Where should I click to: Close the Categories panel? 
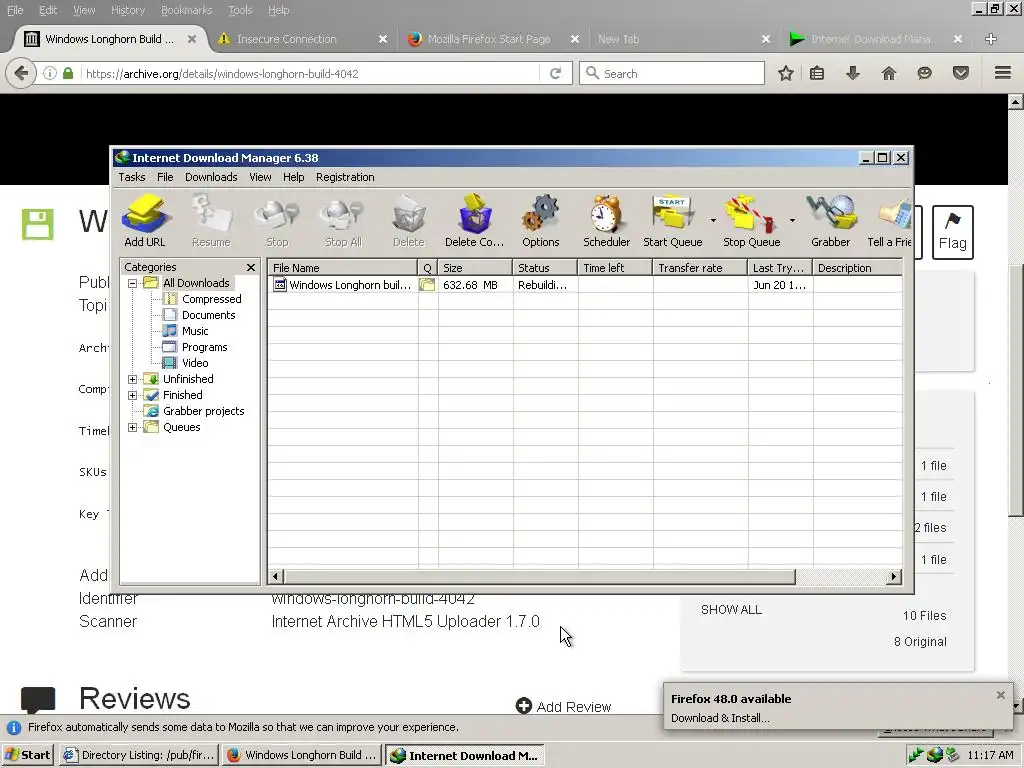(x=251, y=268)
